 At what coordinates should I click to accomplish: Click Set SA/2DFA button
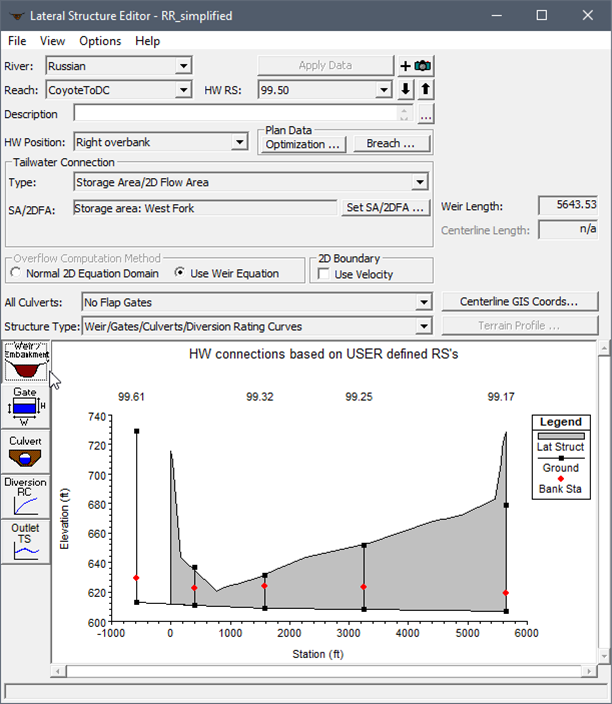point(385,207)
